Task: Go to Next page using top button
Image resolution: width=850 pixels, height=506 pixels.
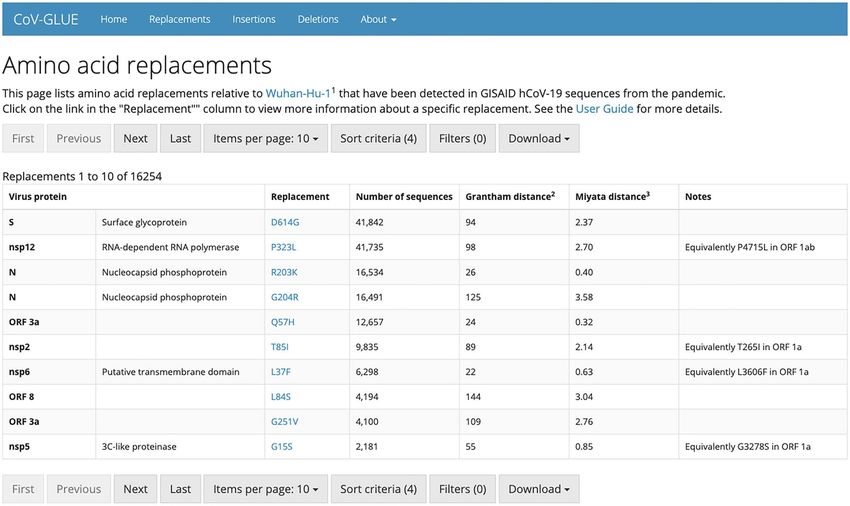Action: 136,138
